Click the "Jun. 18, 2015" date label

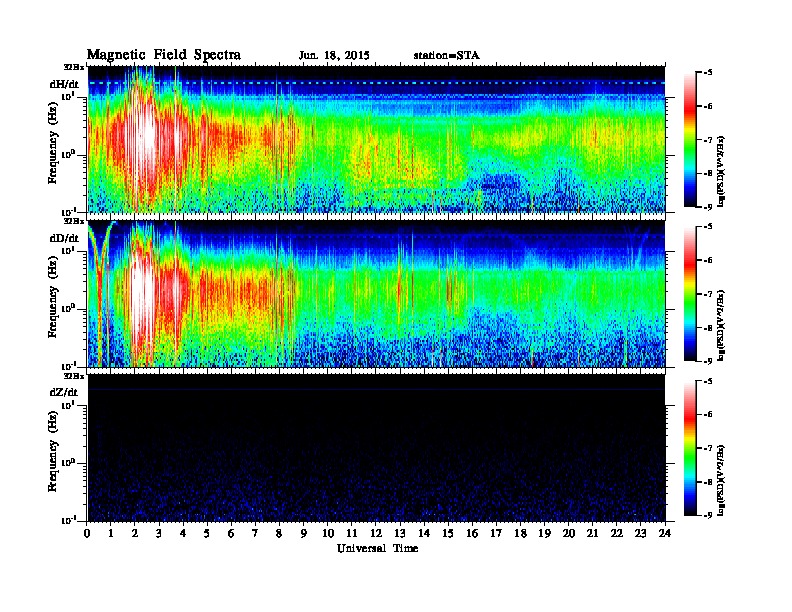point(334,56)
